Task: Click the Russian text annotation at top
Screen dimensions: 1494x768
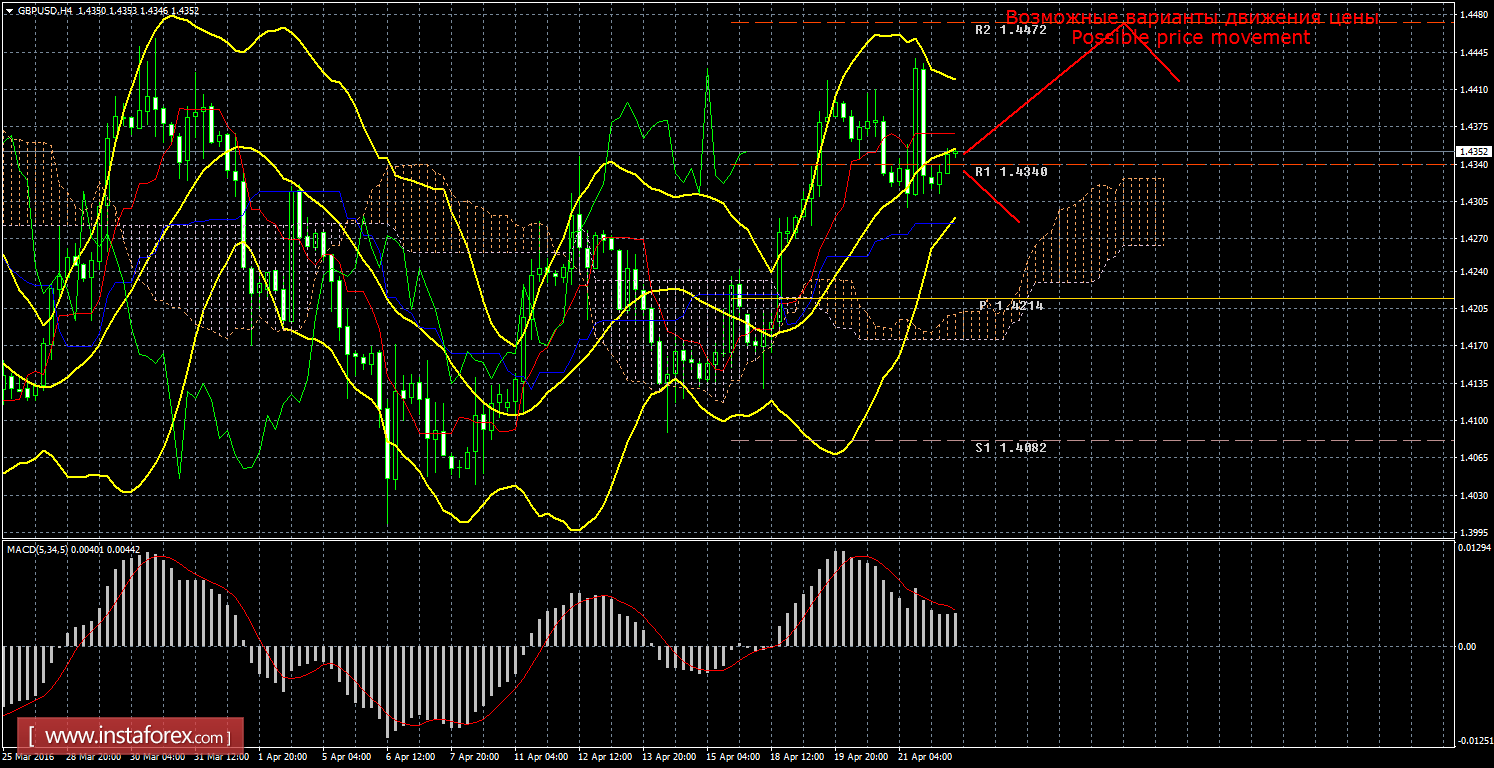Action: [1192, 18]
